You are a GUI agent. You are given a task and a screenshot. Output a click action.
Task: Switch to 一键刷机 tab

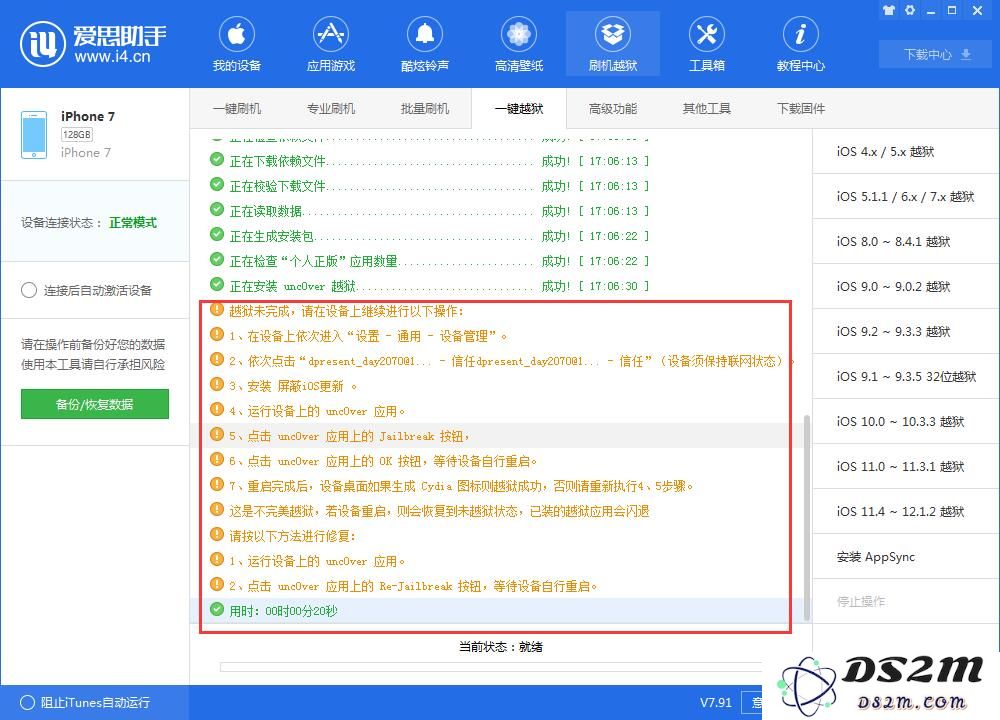tap(237, 108)
